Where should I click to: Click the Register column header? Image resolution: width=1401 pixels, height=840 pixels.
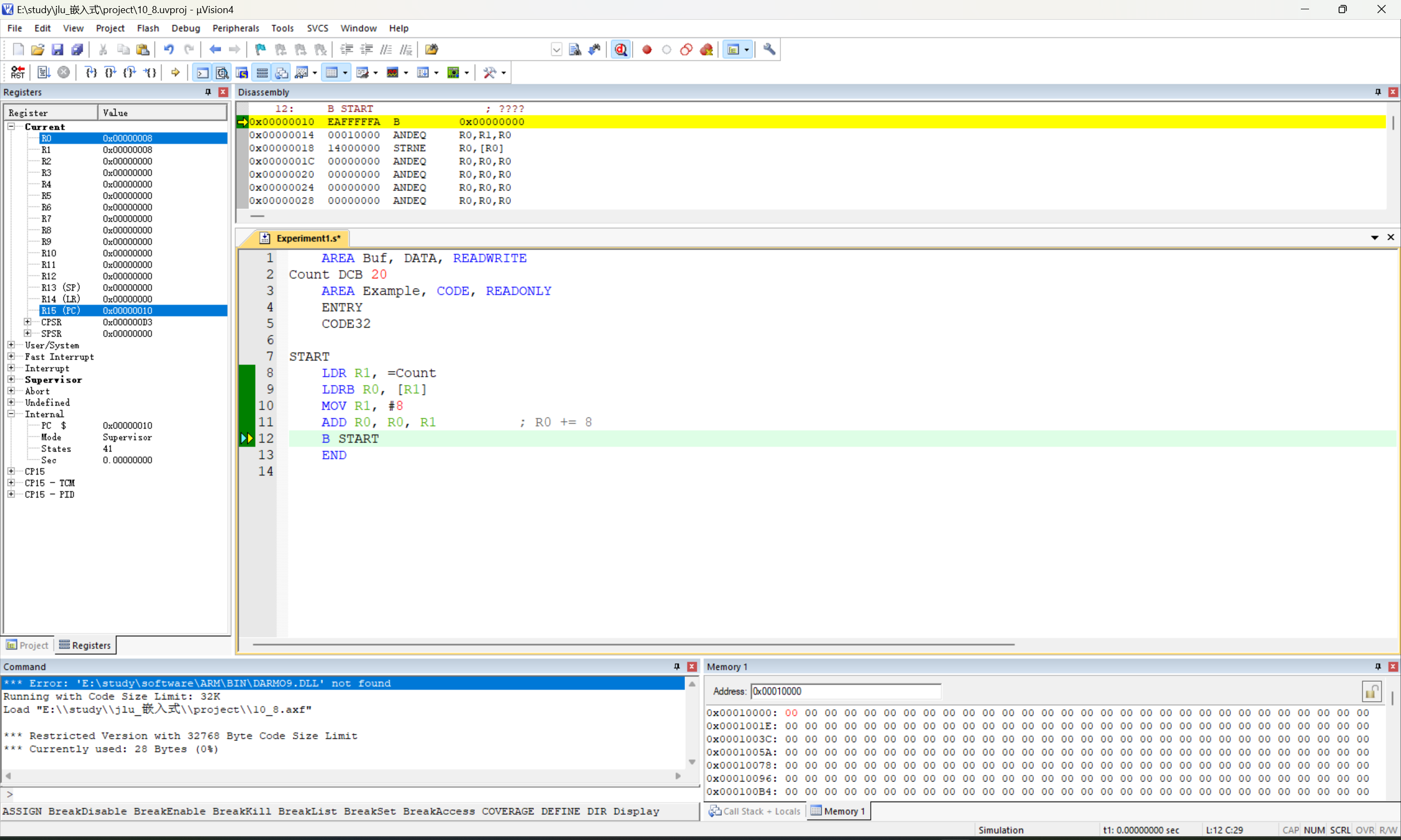pyautogui.click(x=51, y=113)
